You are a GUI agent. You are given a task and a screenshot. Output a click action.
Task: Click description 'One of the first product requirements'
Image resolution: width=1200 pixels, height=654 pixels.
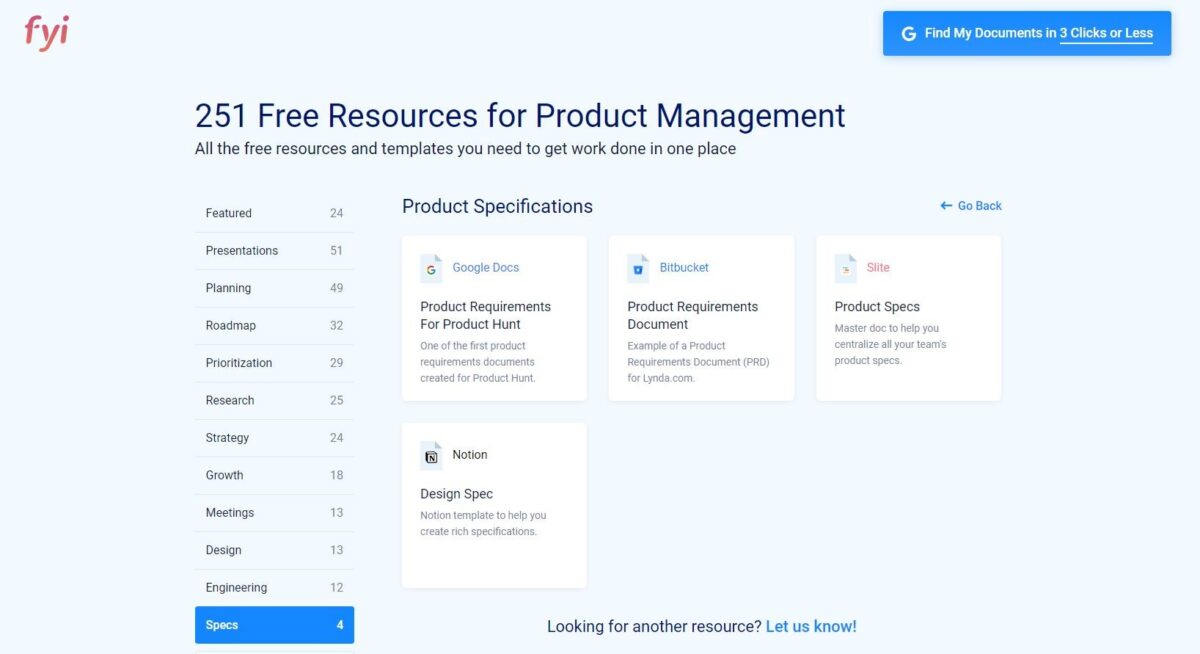point(478,362)
